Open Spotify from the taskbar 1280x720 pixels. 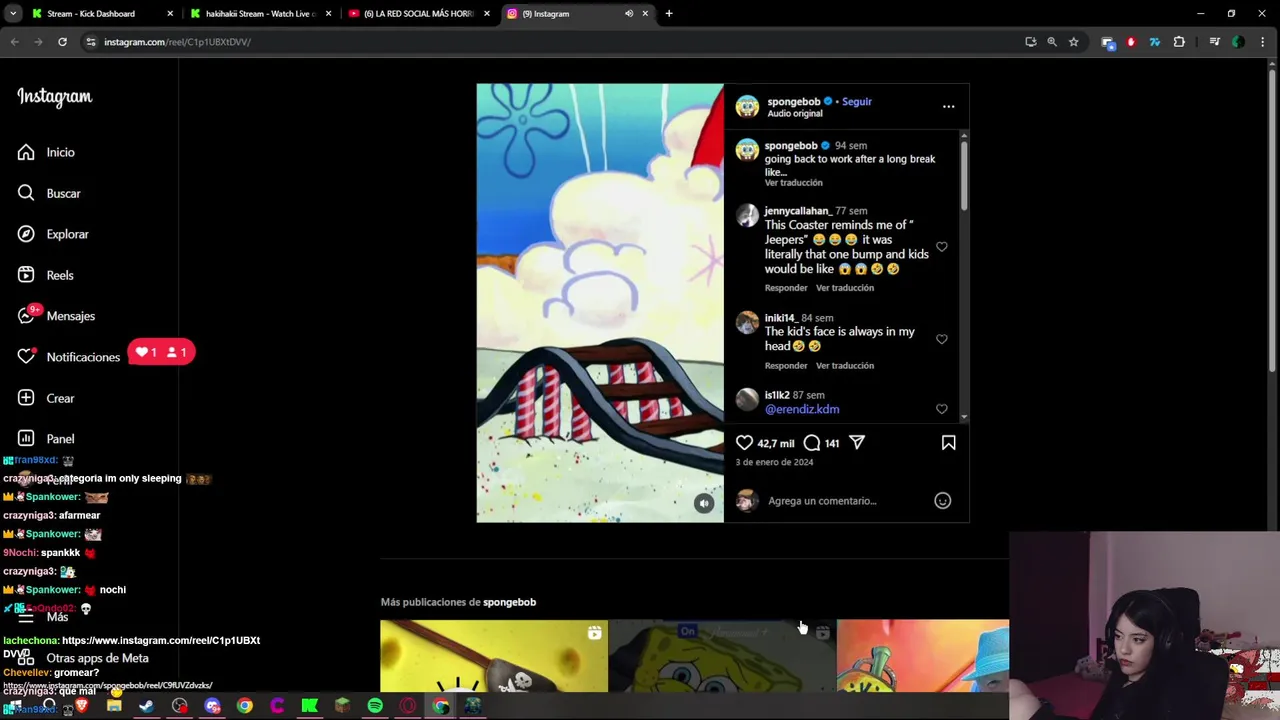(x=375, y=706)
